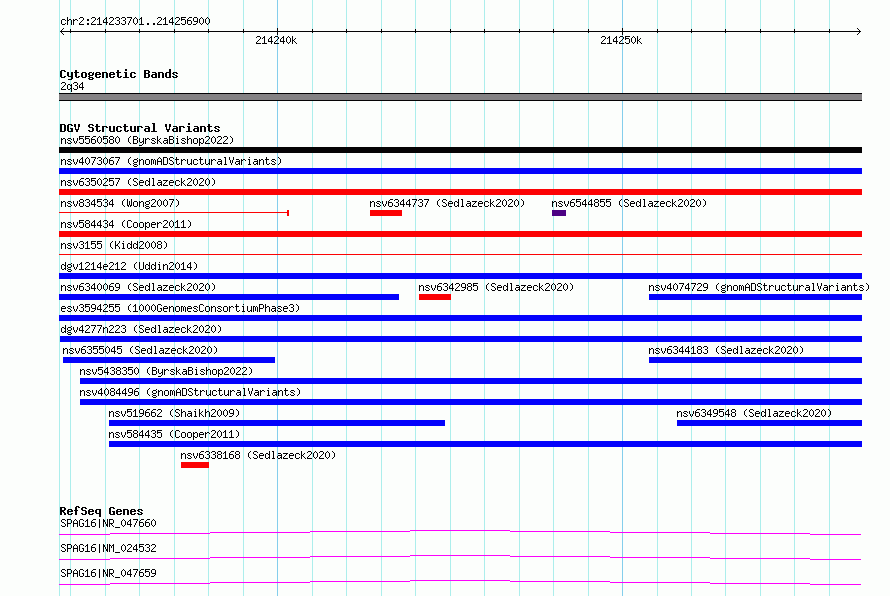
Task: Open the nsv6338168 (Sedlazeck2020) label
Action: click(x=258, y=455)
